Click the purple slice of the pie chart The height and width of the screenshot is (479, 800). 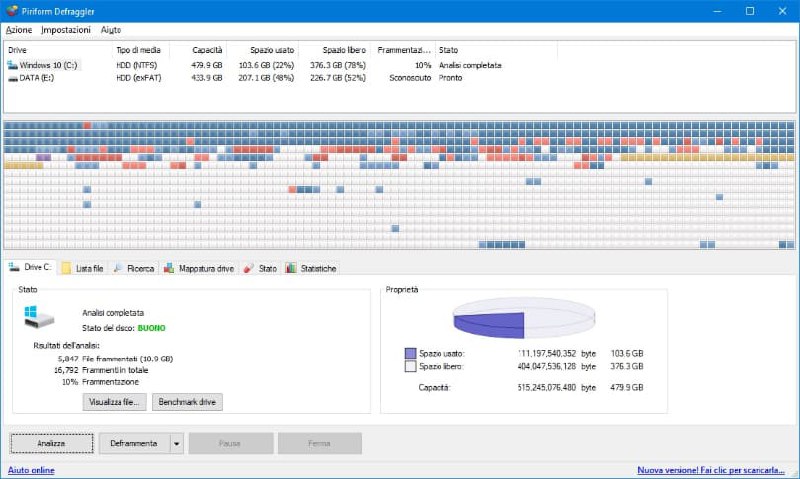coord(490,325)
